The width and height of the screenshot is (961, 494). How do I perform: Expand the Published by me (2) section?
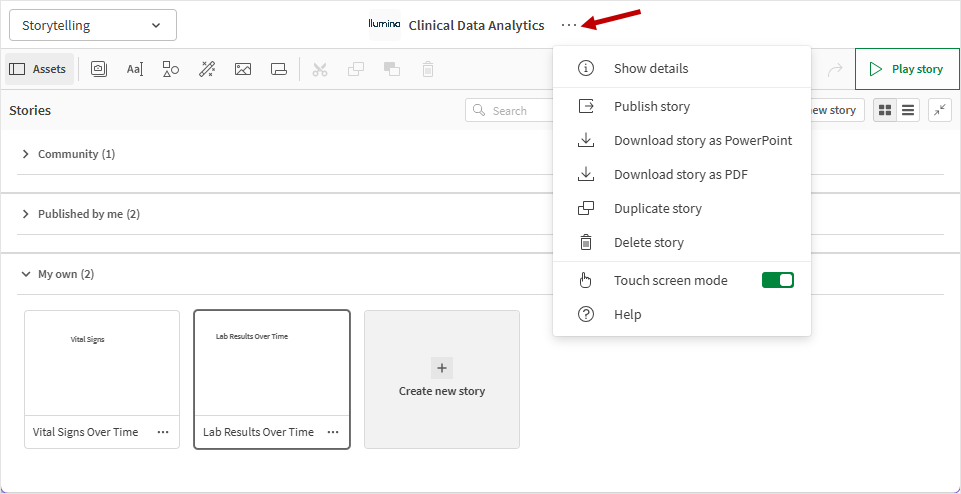pyautogui.click(x=26, y=214)
